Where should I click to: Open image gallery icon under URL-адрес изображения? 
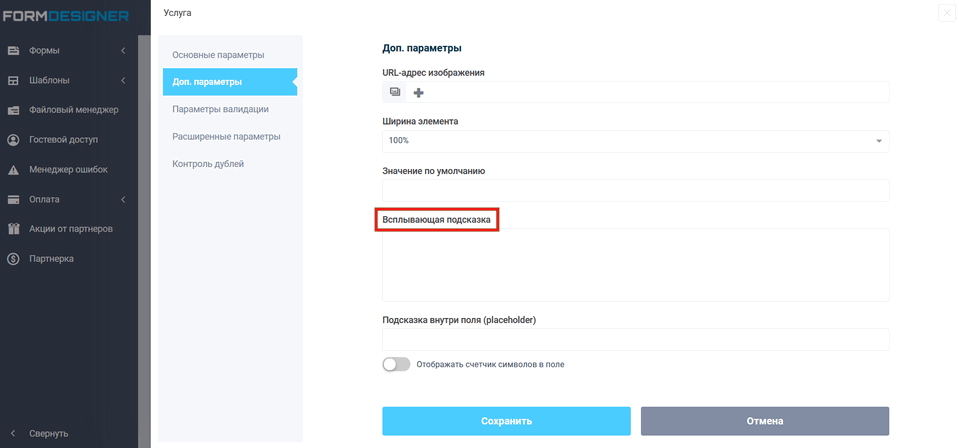pyautogui.click(x=395, y=92)
